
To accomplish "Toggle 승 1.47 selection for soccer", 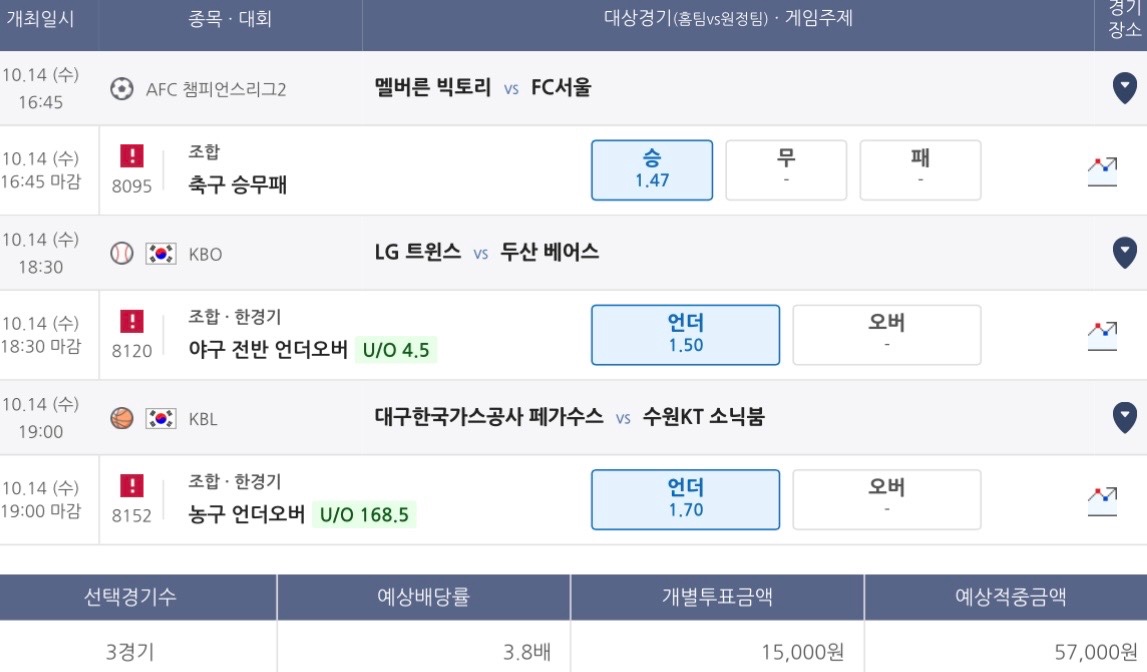I will pos(652,170).
